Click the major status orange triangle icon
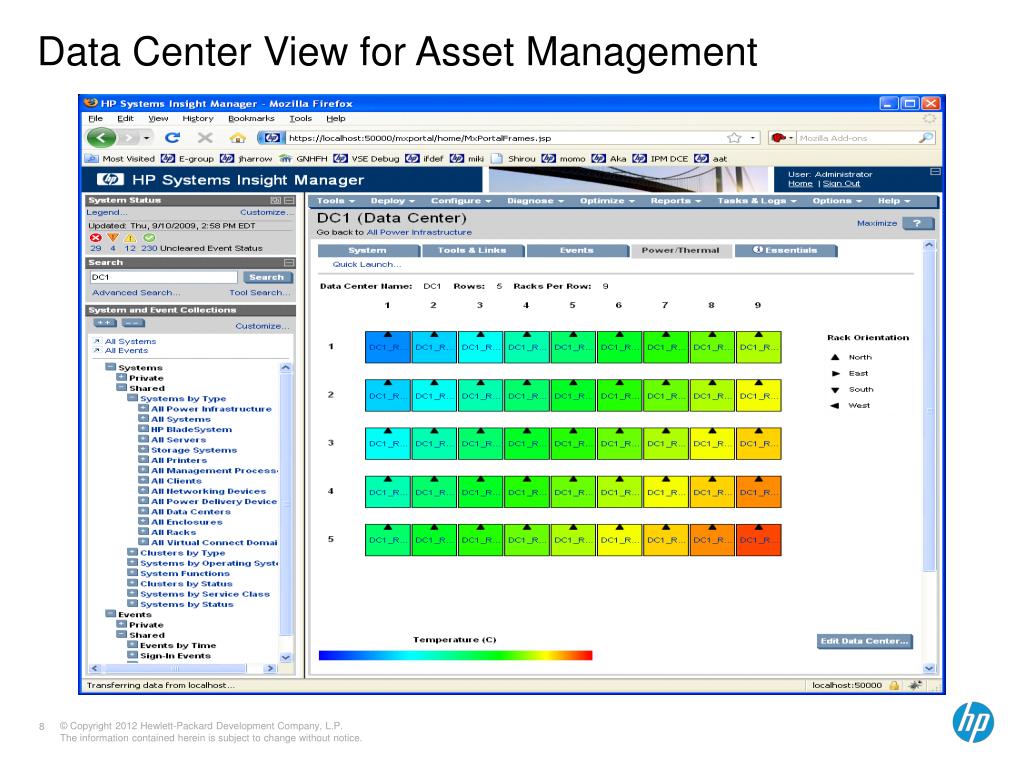 click(113, 238)
